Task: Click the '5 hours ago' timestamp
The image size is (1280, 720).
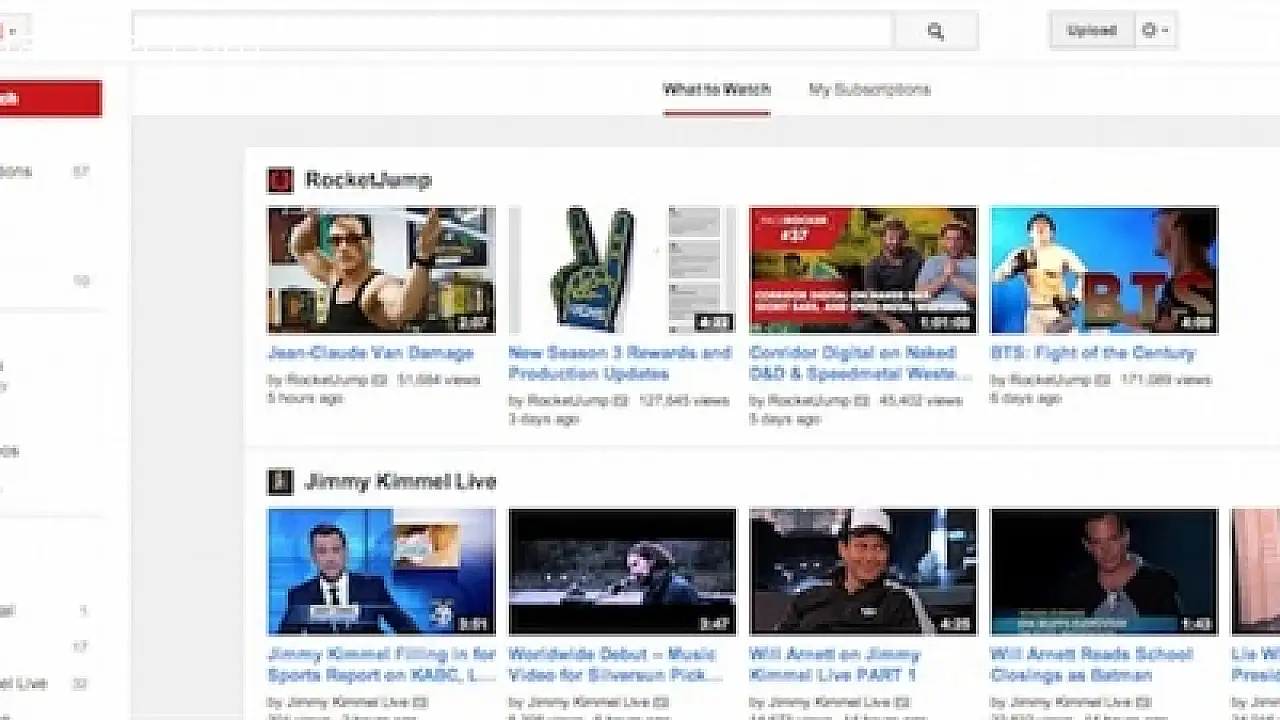Action: click(x=305, y=398)
